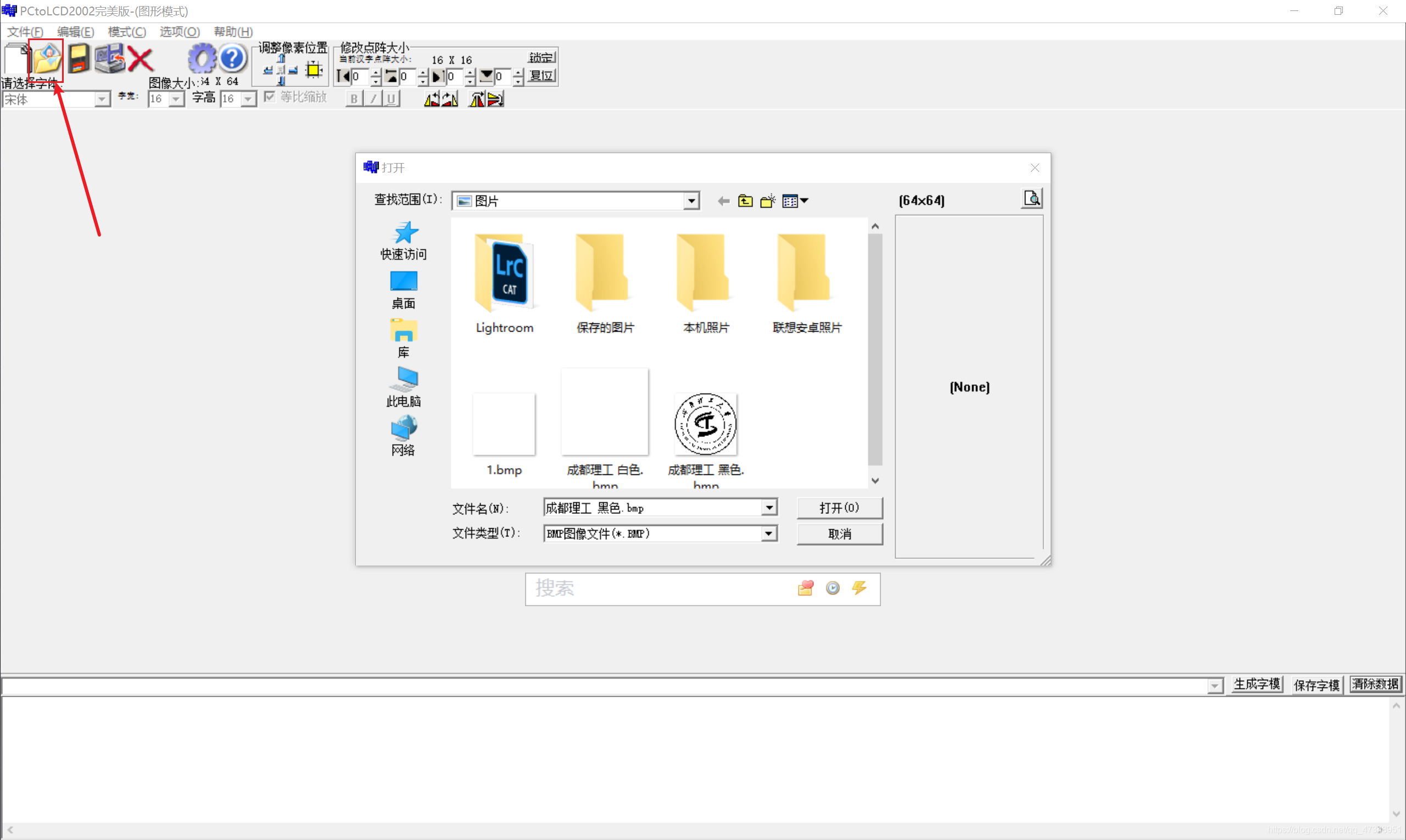
Task: Enable underline with the U toggle
Action: pyautogui.click(x=391, y=98)
